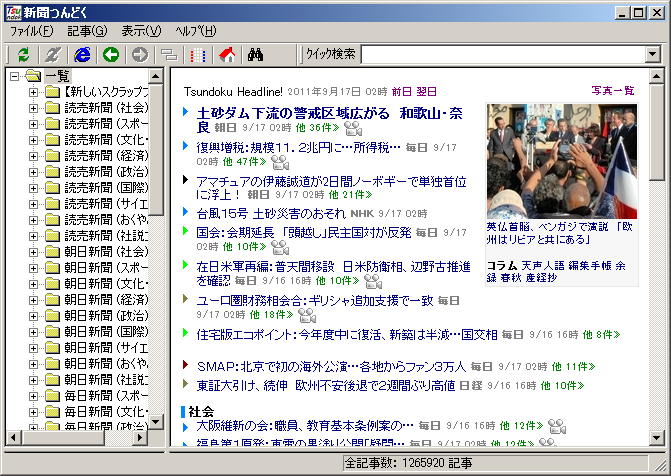Image resolution: width=671 pixels, height=476 pixels.
Task: Click the Benghazi speech photo thumbnail
Action: click(x=562, y=161)
